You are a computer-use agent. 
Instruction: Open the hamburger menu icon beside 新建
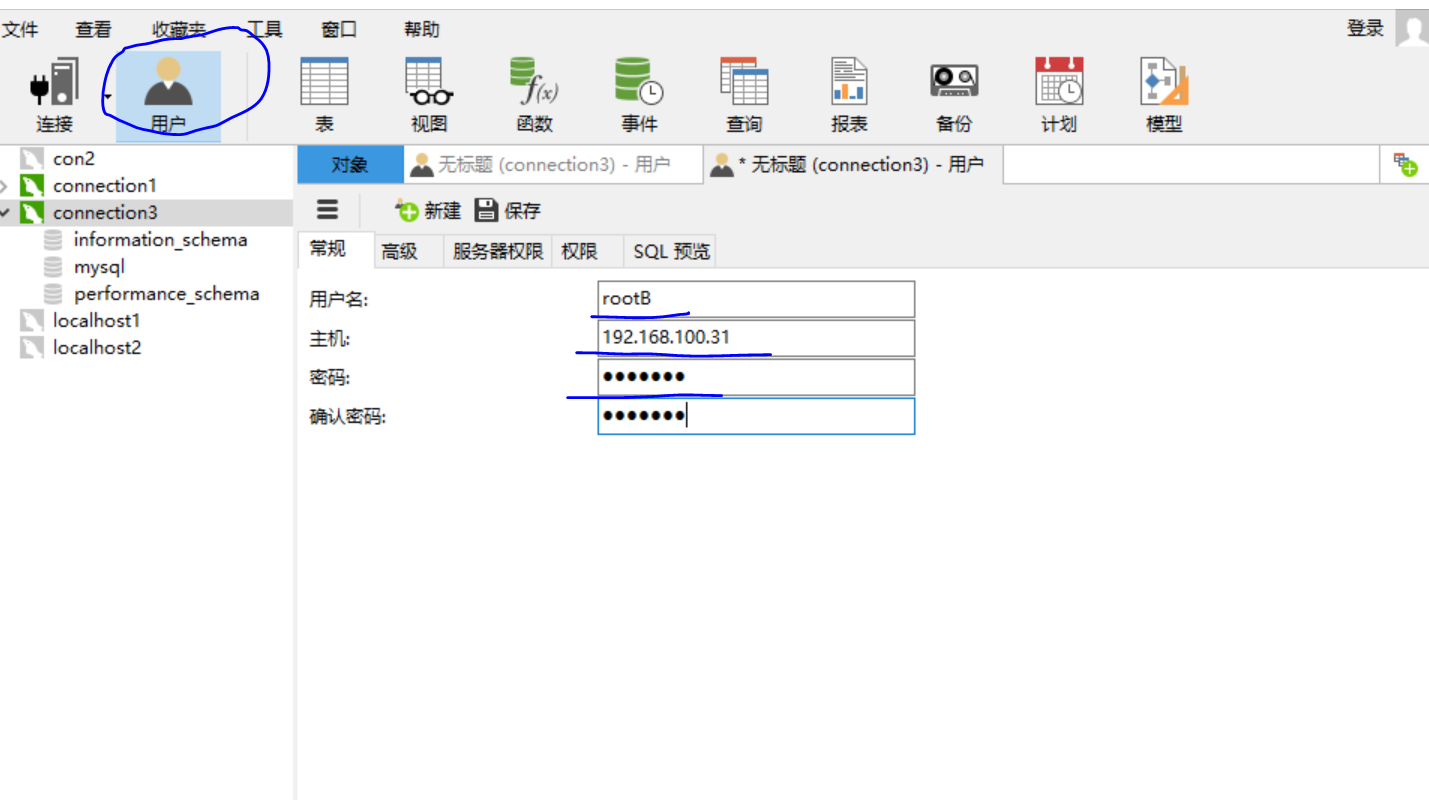click(327, 209)
